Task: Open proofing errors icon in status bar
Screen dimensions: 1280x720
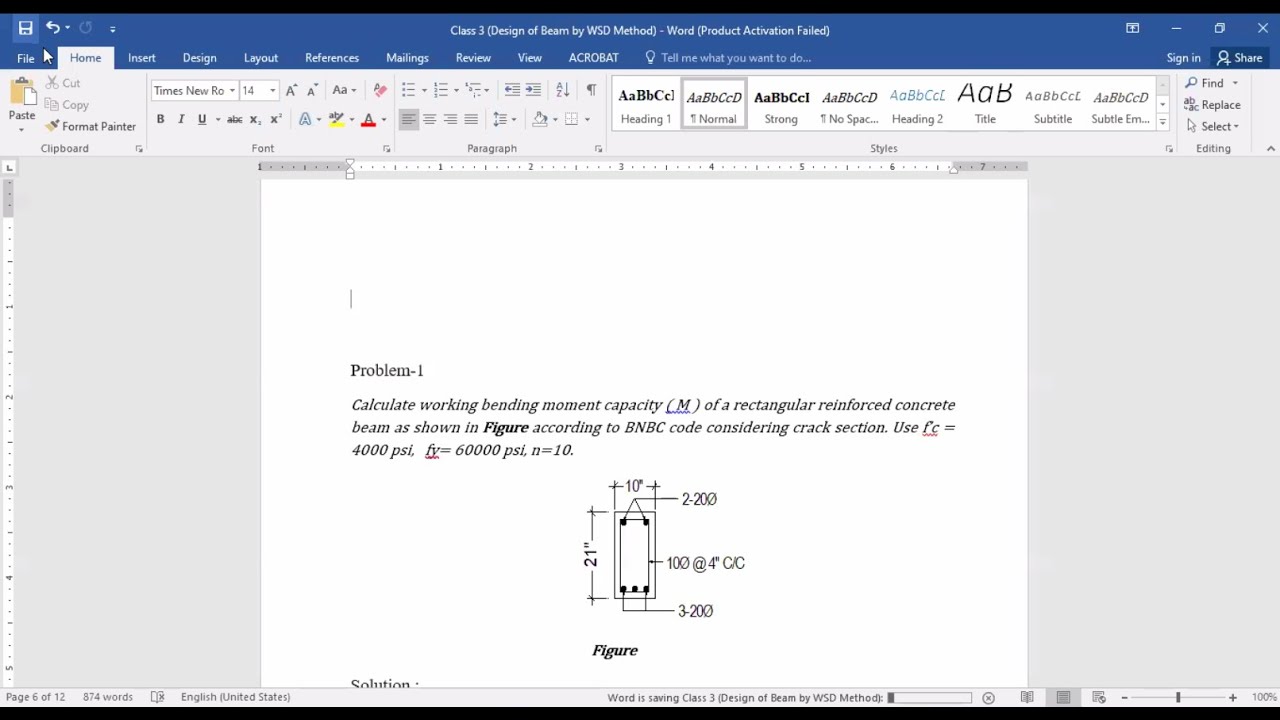Action: pyautogui.click(x=157, y=697)
